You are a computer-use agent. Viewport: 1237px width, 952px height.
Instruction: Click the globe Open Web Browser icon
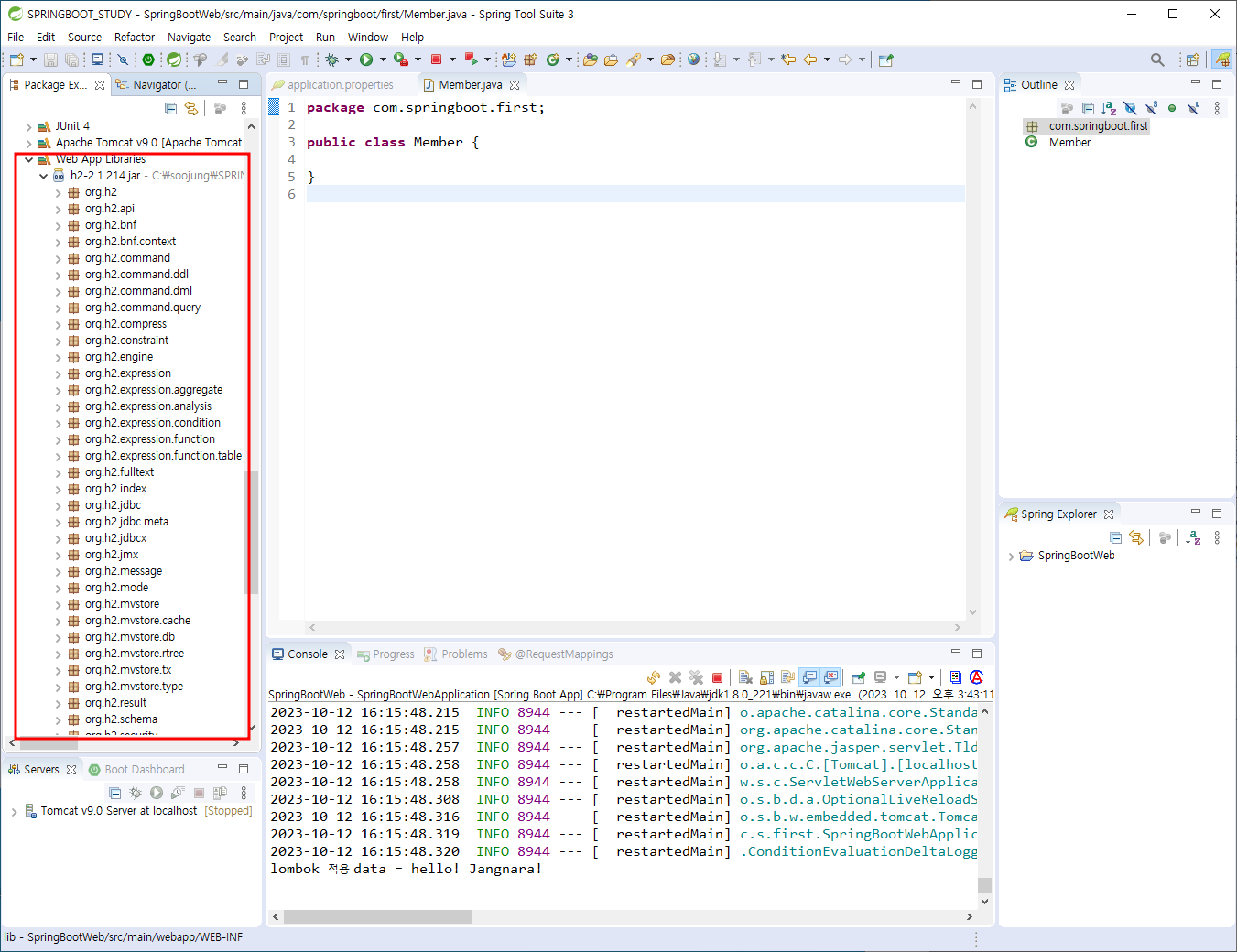[694, 59]
